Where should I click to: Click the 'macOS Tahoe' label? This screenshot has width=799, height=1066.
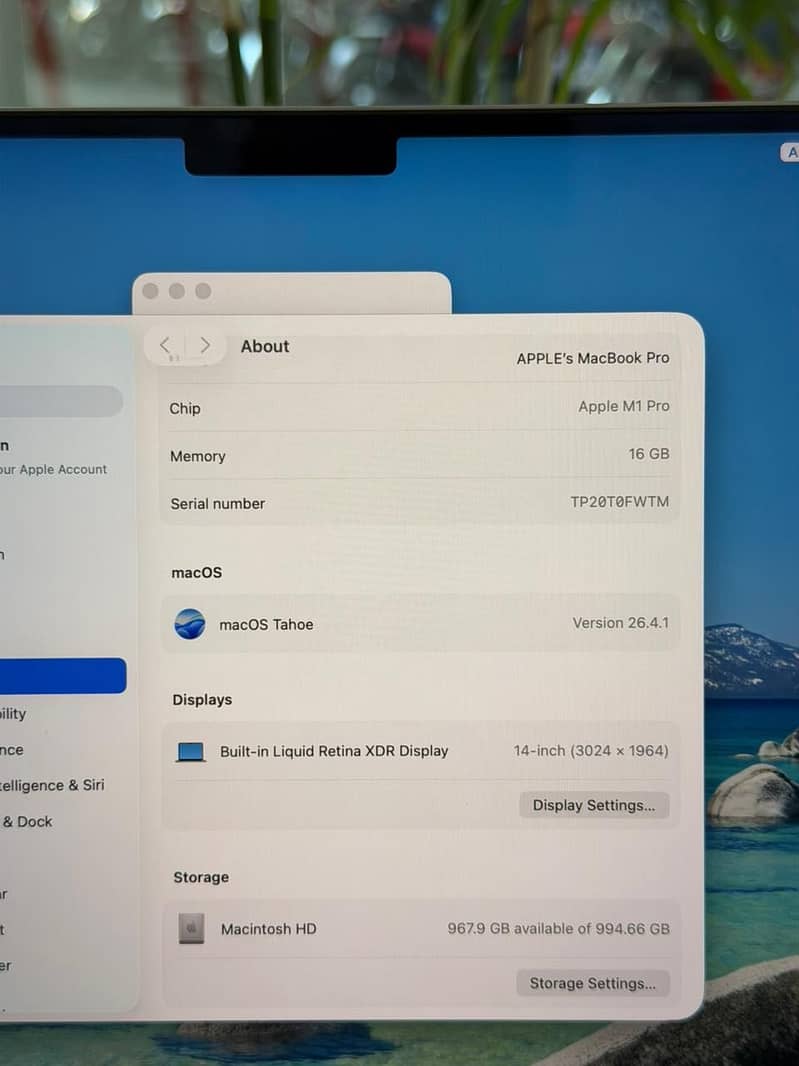pos(266,624)
